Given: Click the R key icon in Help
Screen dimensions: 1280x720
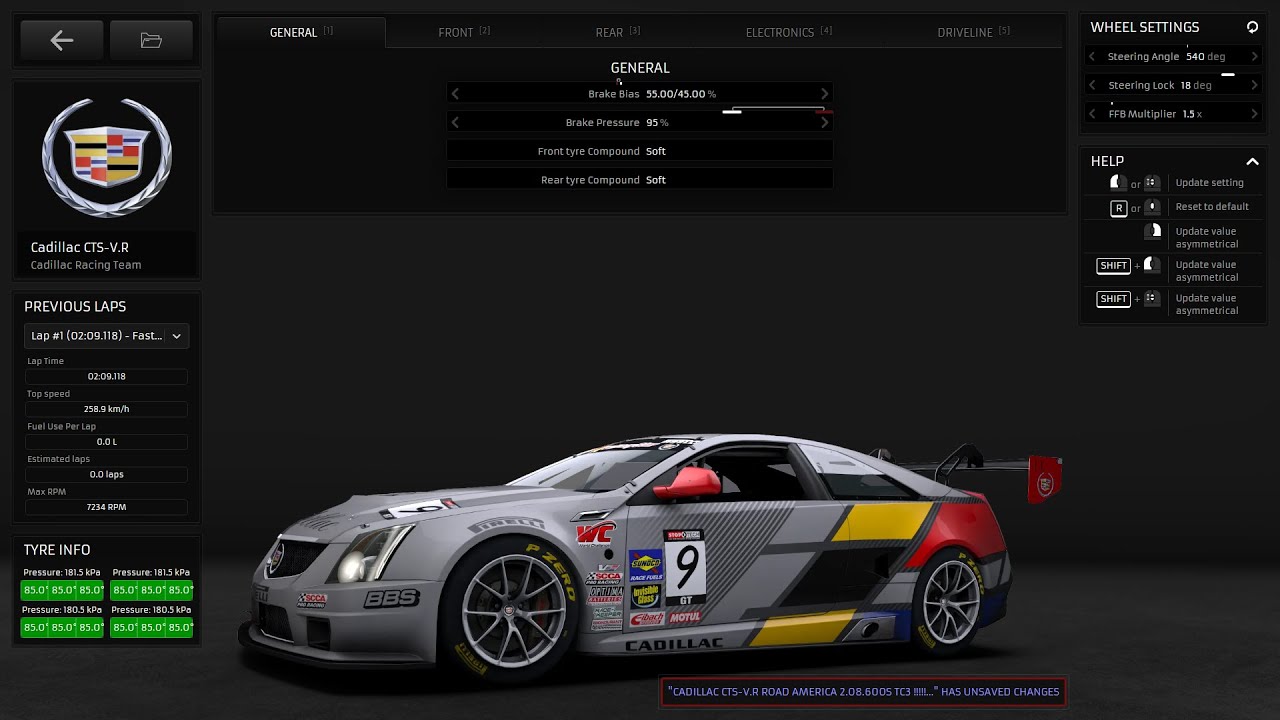Looking at the screenshot, I should (1119, 208).
